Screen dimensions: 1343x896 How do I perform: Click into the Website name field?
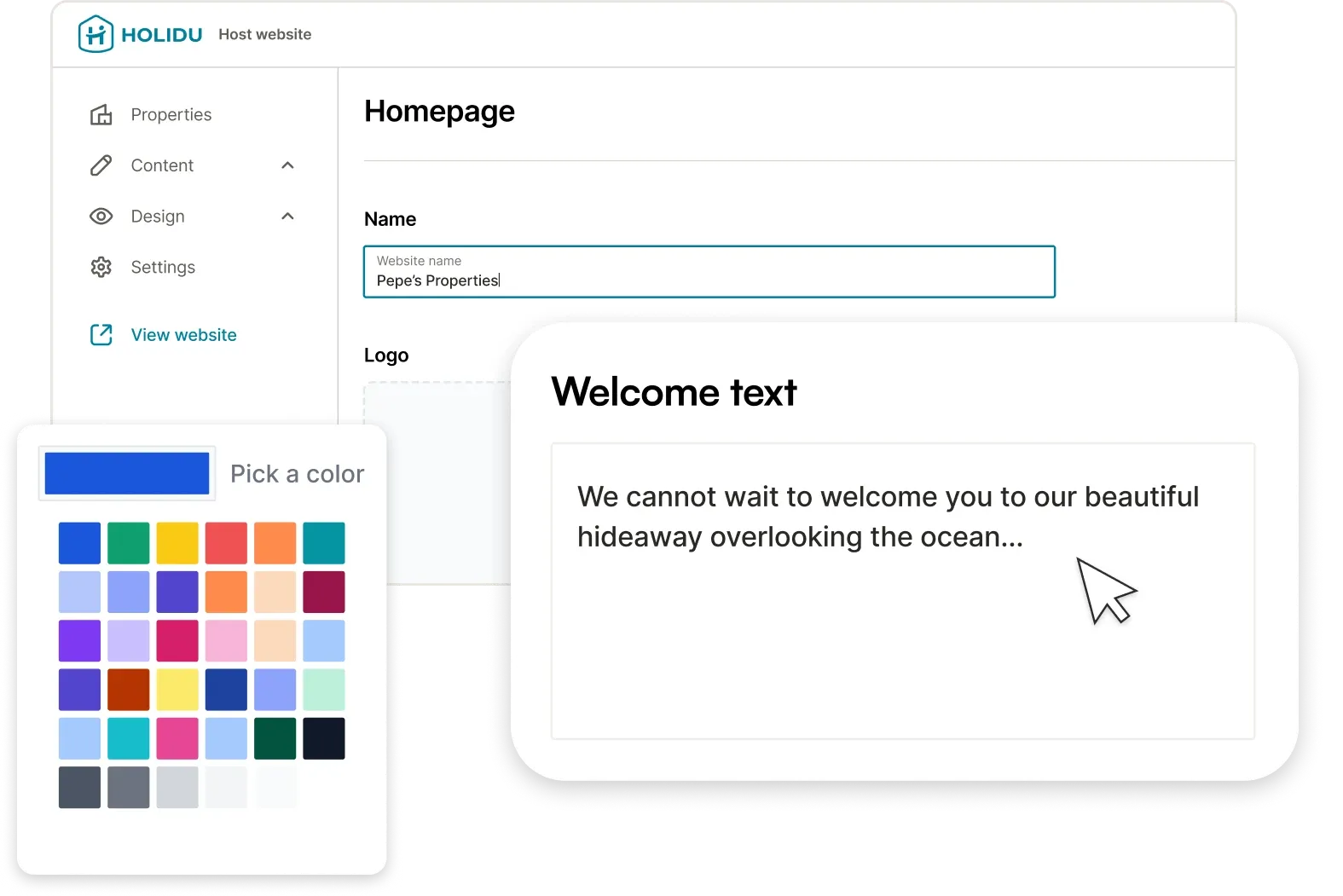tap(709, 273)
